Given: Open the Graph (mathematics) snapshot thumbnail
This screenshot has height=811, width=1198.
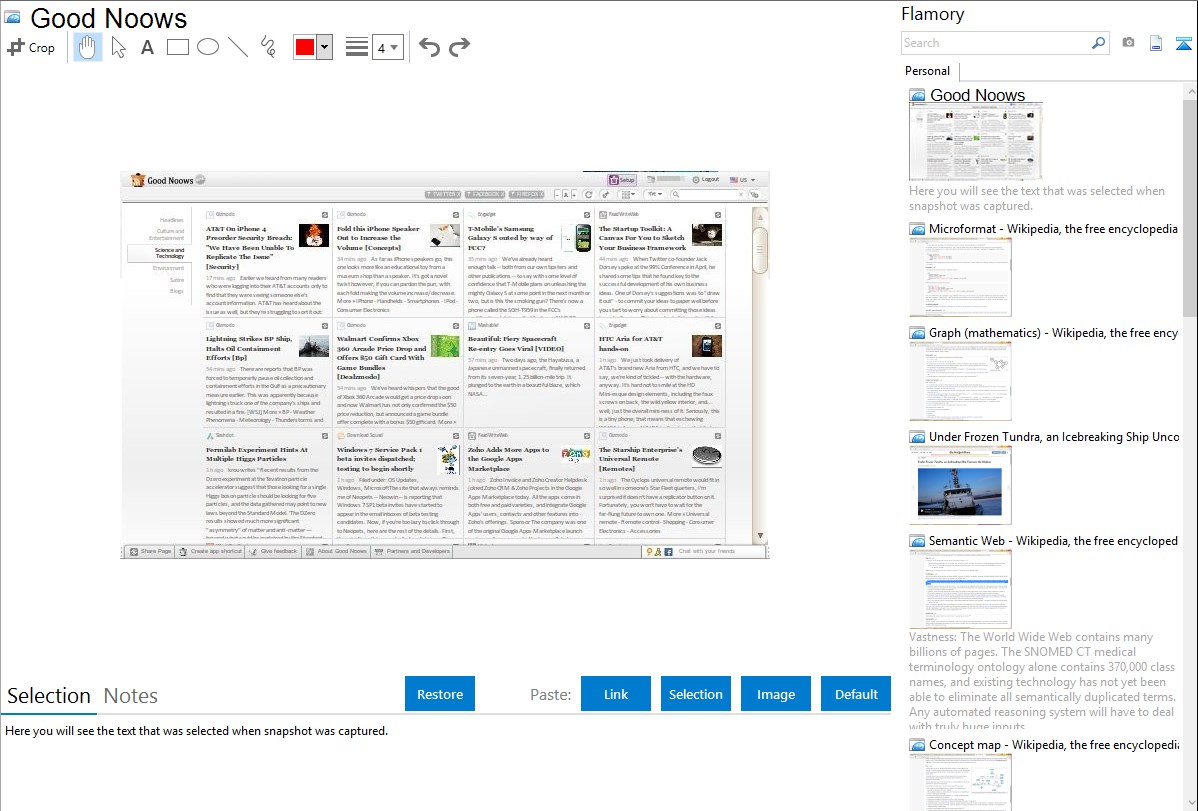Looking at the screenshot, I should coord(960,381).
